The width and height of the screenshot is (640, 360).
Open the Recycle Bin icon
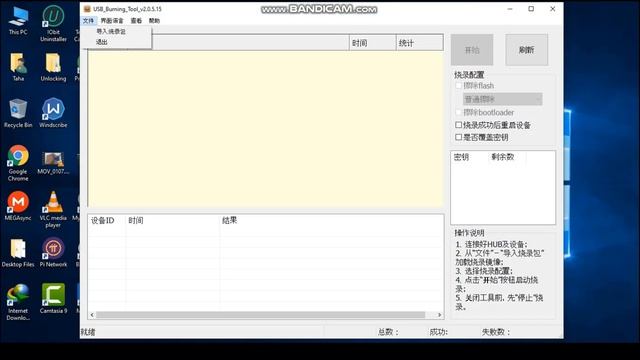coord(18,113)
